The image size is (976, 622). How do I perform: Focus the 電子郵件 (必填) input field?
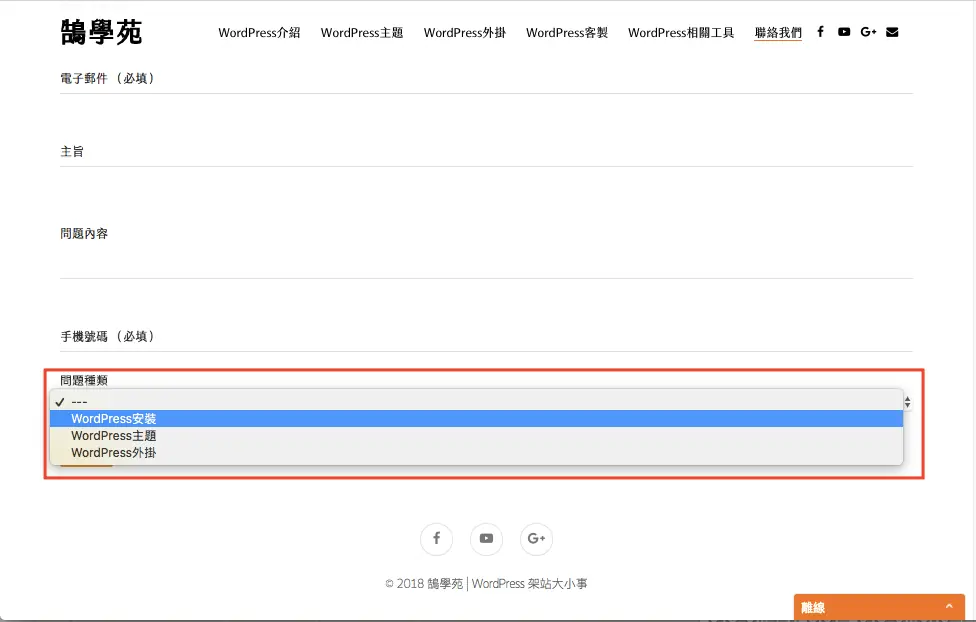click(x=486, y=80)
